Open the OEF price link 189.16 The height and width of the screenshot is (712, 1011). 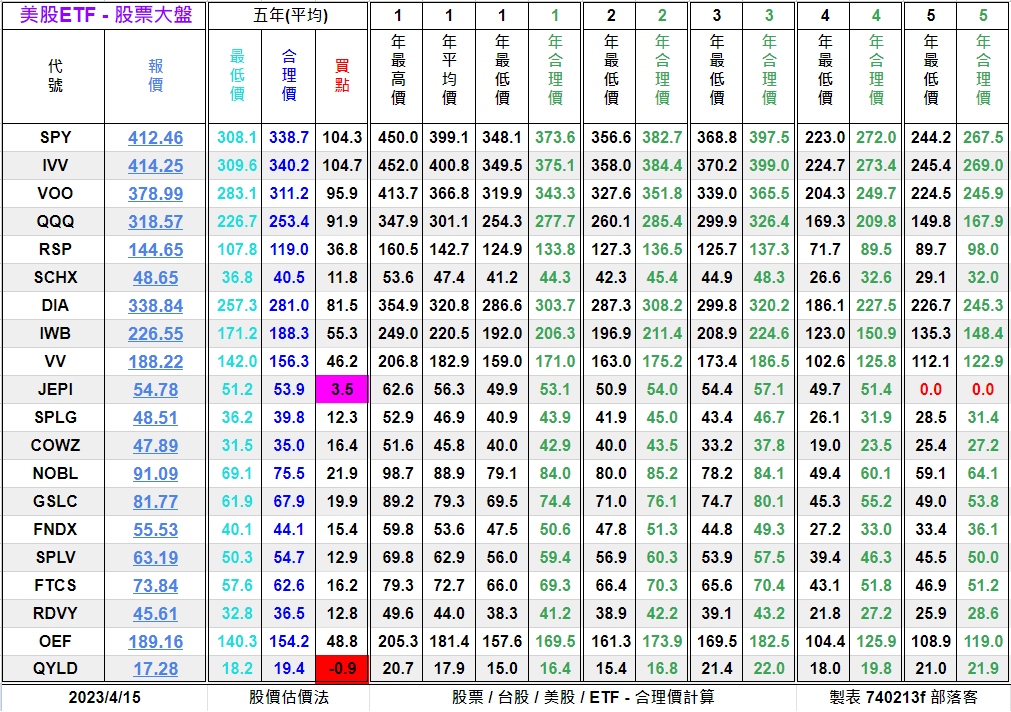[155, 641]
